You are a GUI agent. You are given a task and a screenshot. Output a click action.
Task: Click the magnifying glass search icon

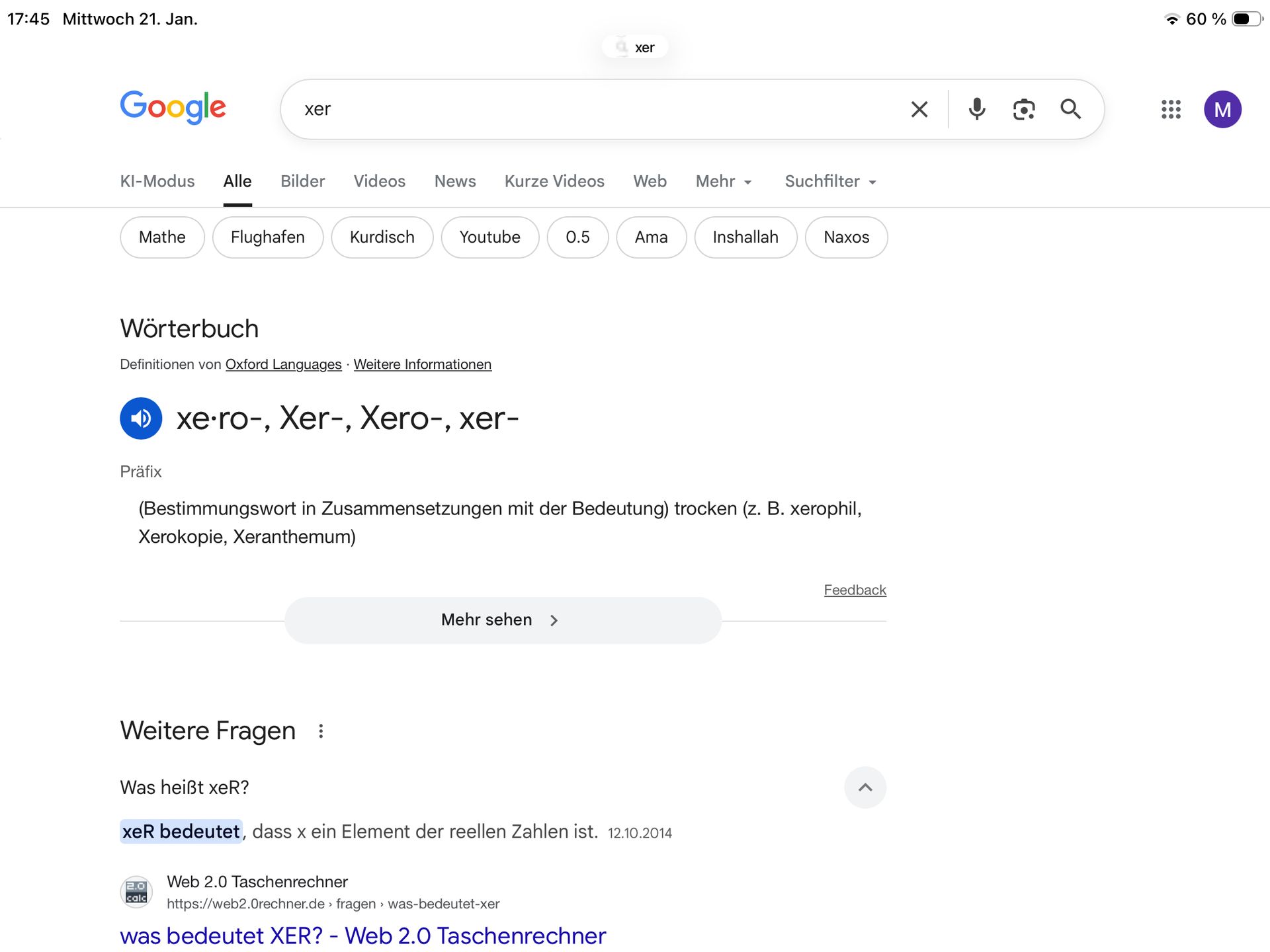[1070, 109]
